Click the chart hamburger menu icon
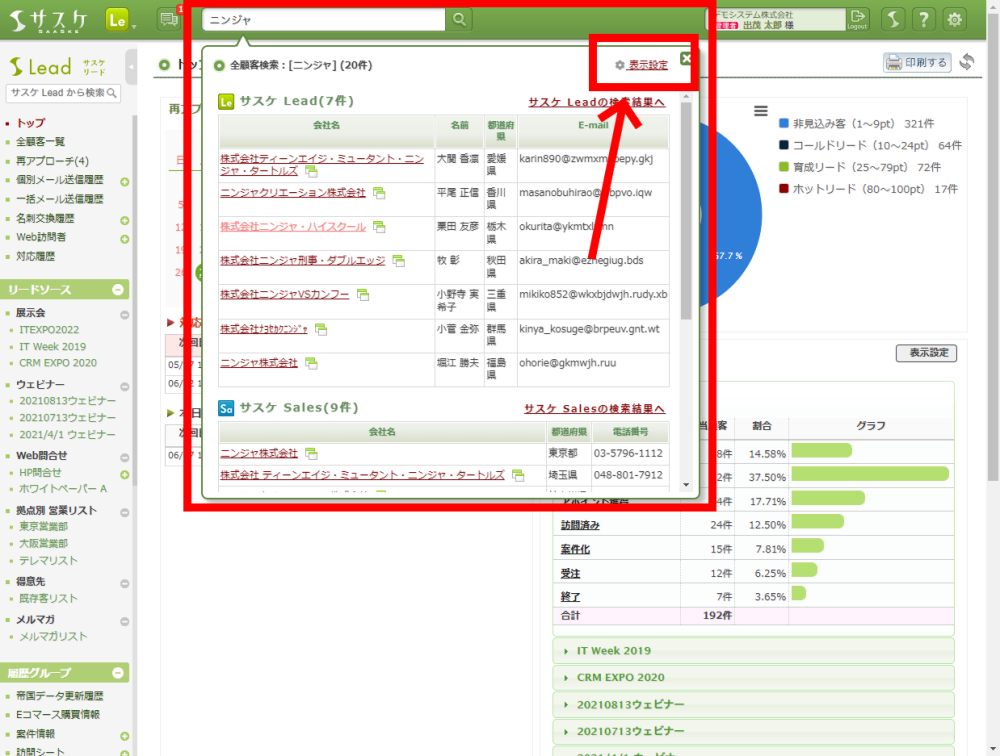 (x=761, y=111)
